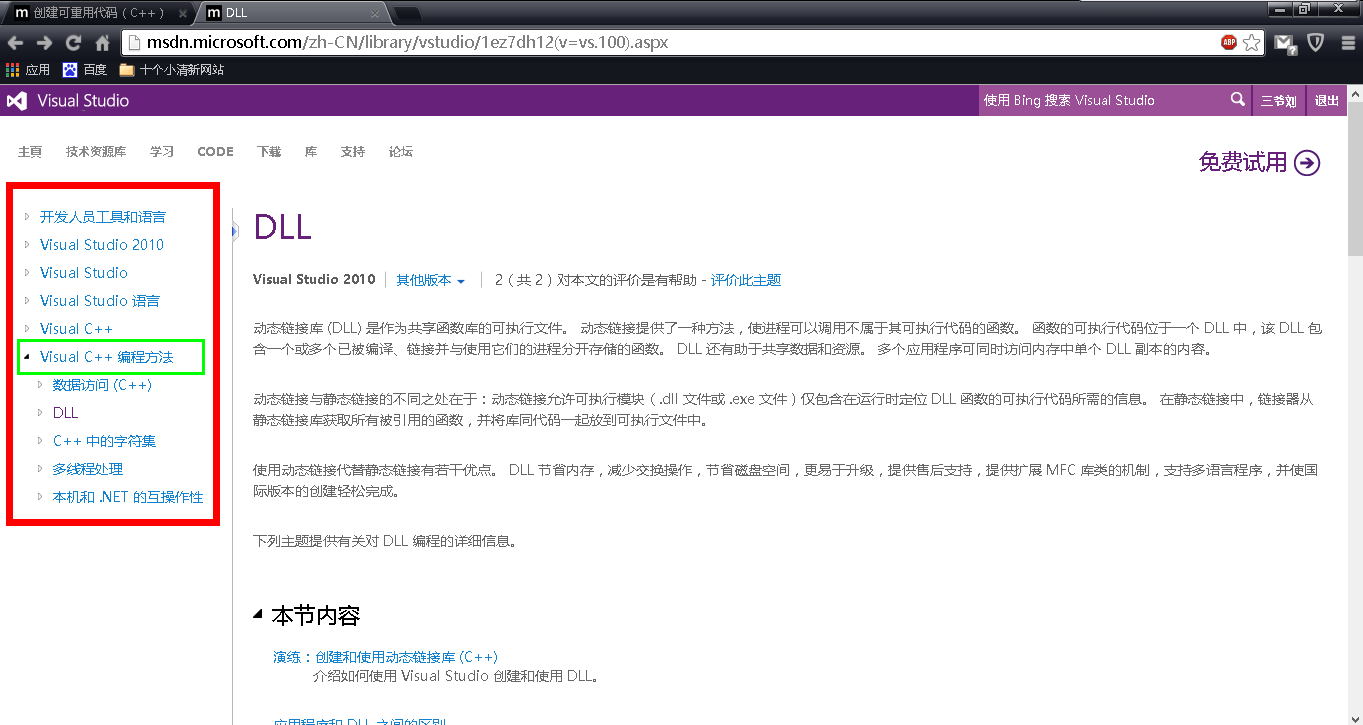This screenshot has height=725, width=1363.
Task: Expand the 开发人员工具和语言 tree arrow
Action: [27, 216]
